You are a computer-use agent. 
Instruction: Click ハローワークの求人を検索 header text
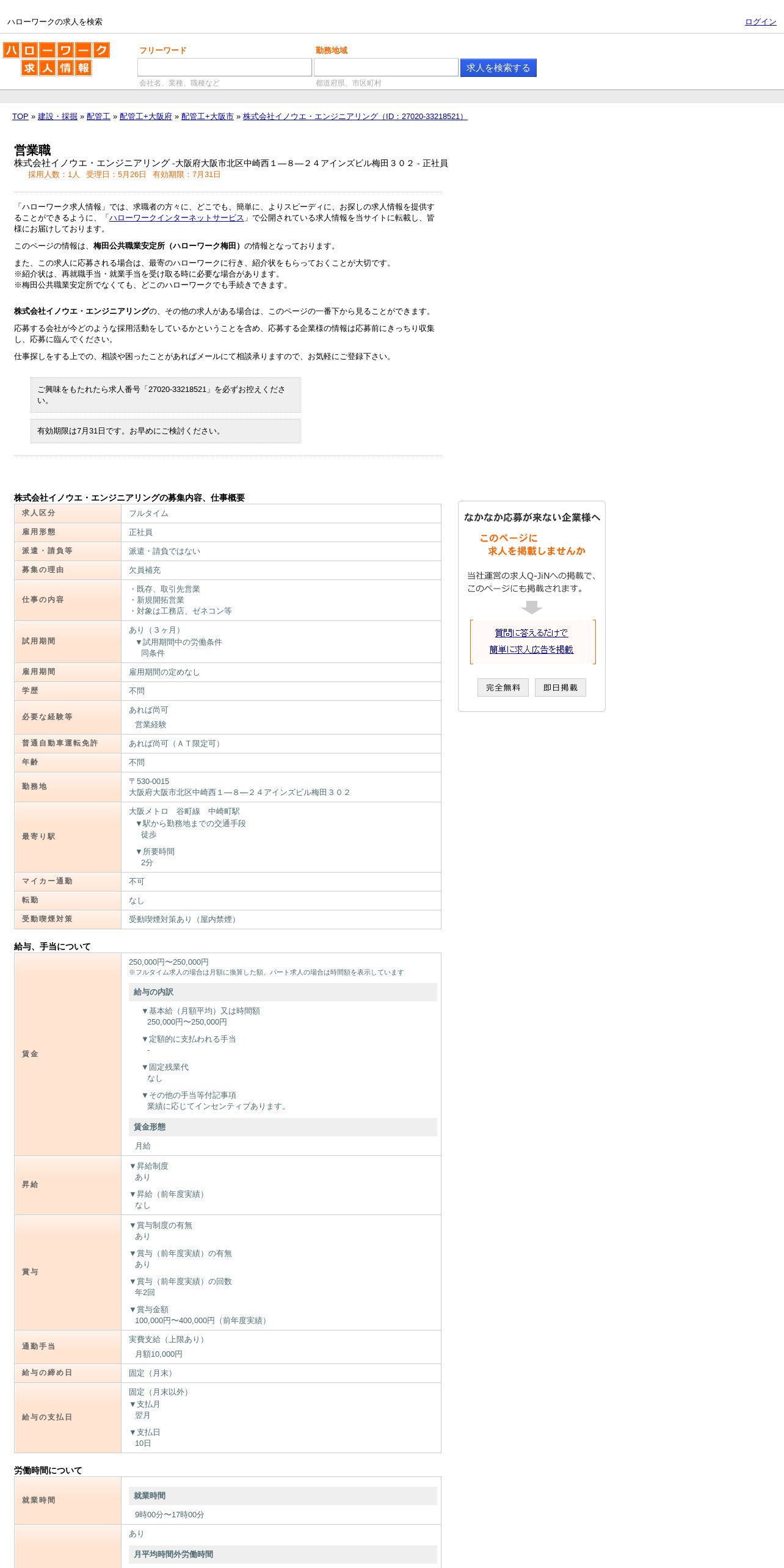pyautogui.click(x=55, y=22)
